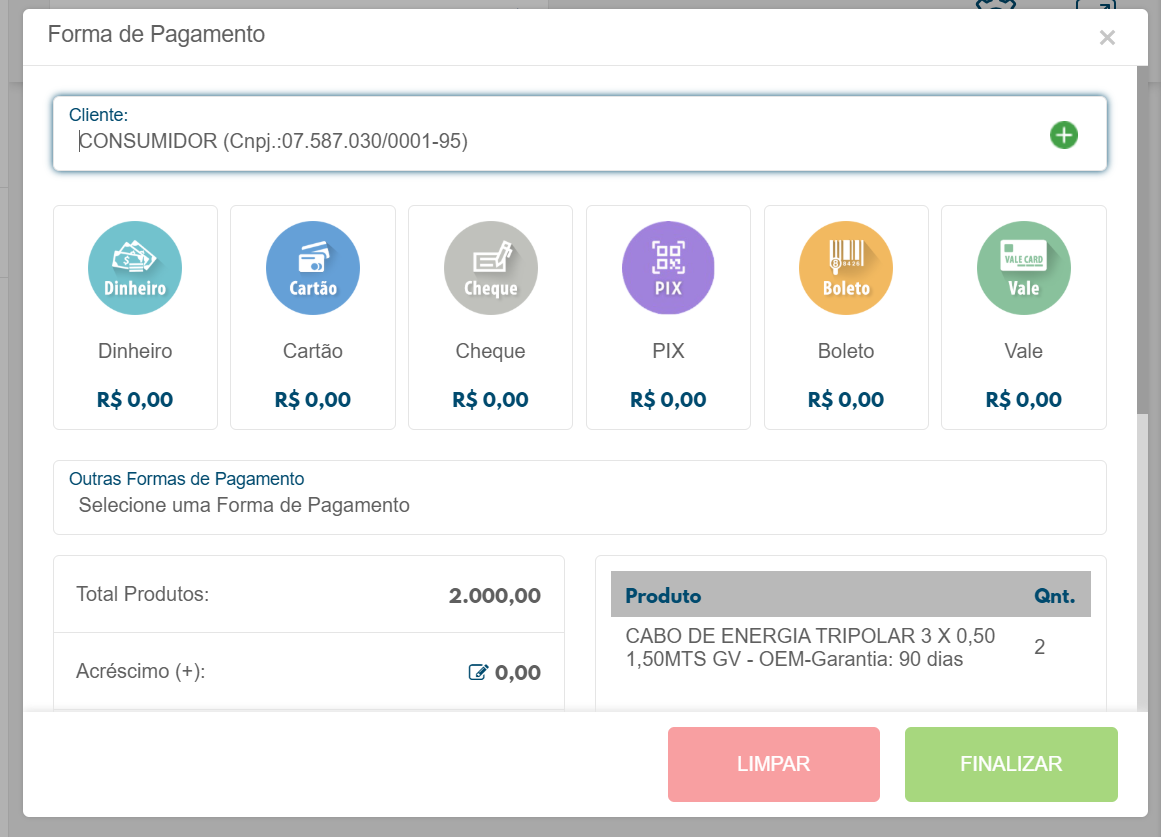The image size is (1161, 837).
Task: Click the LIMPAR button to clear
Action: point(773,763)
